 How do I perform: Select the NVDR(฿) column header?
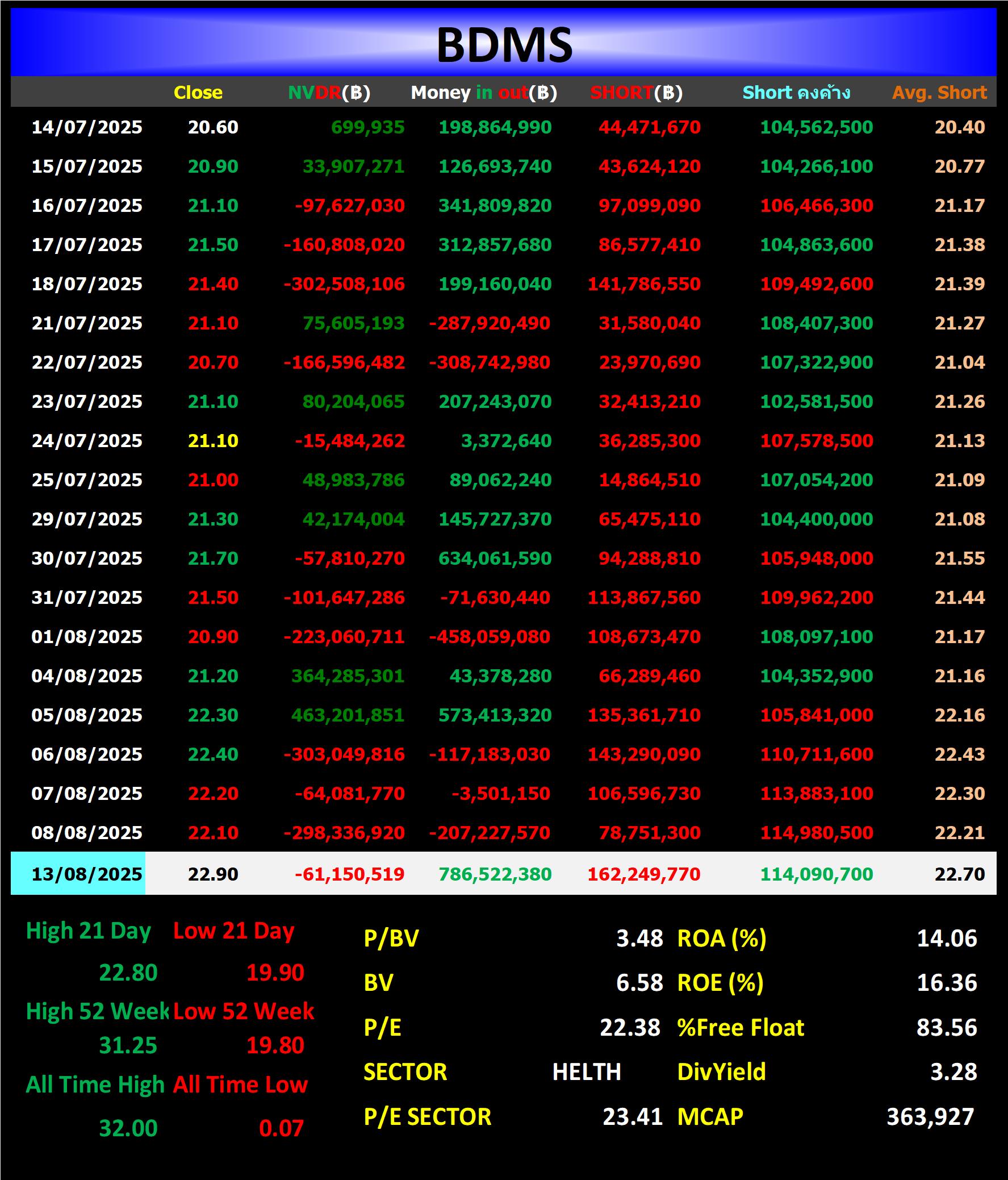pyautogui.click(x=329, y=92)
